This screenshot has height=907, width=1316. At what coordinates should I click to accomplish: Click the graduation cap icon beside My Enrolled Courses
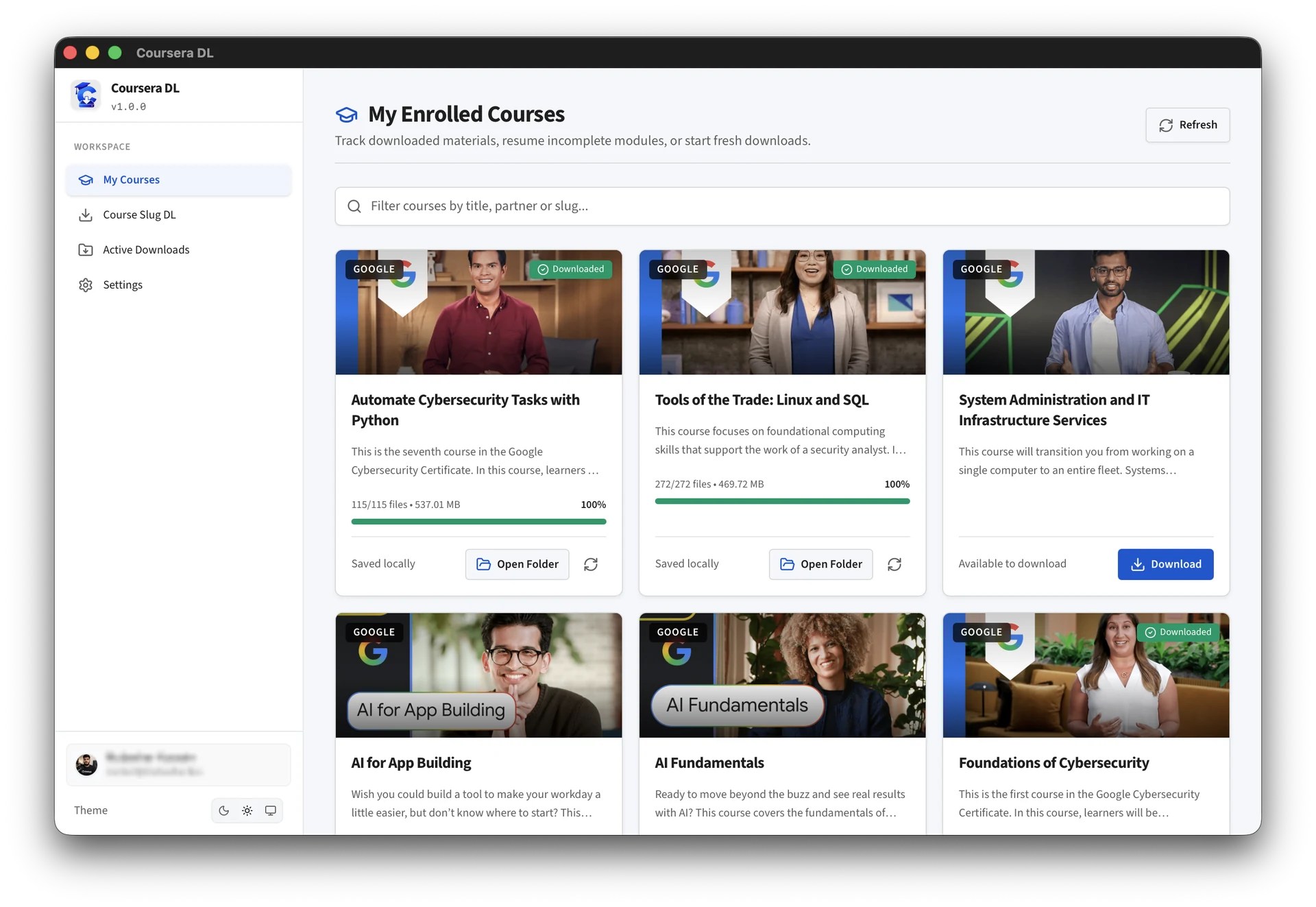(347, 114)
